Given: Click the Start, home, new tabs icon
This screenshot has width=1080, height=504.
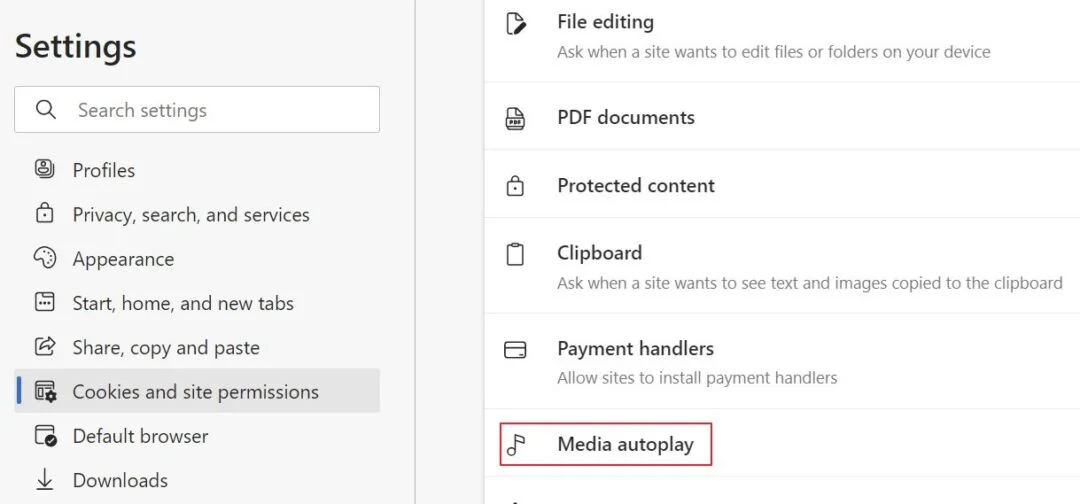Looking at the screenshot, I should 45,302.
